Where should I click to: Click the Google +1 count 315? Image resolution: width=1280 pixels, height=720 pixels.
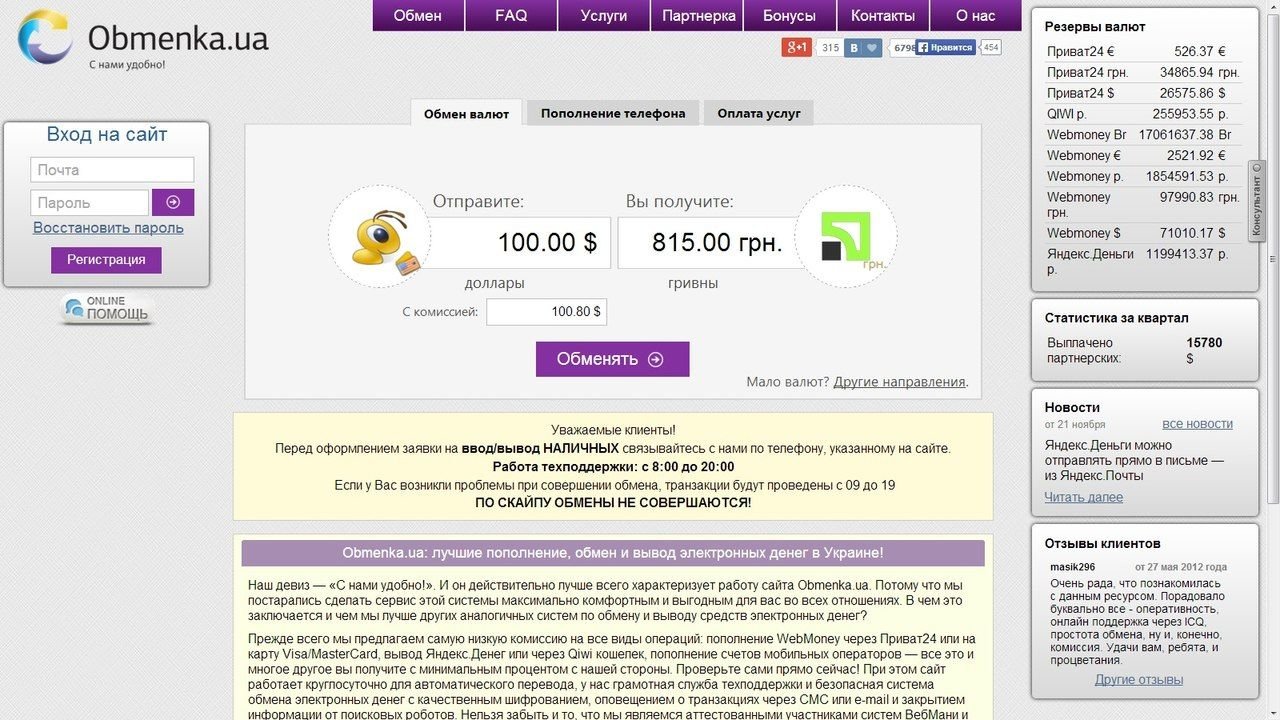[x=829, y=47]
